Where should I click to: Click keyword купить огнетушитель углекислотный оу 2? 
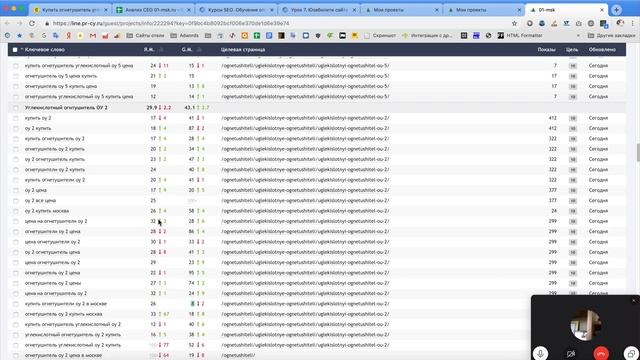coord(72,324)
